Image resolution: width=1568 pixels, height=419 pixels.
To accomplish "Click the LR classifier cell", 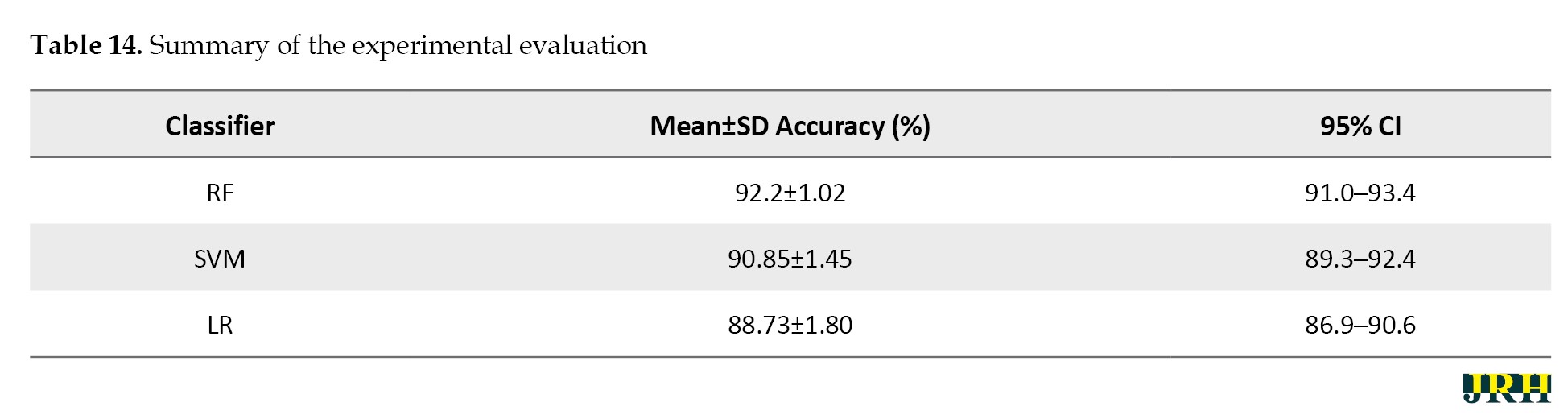I will pos(220,325).
